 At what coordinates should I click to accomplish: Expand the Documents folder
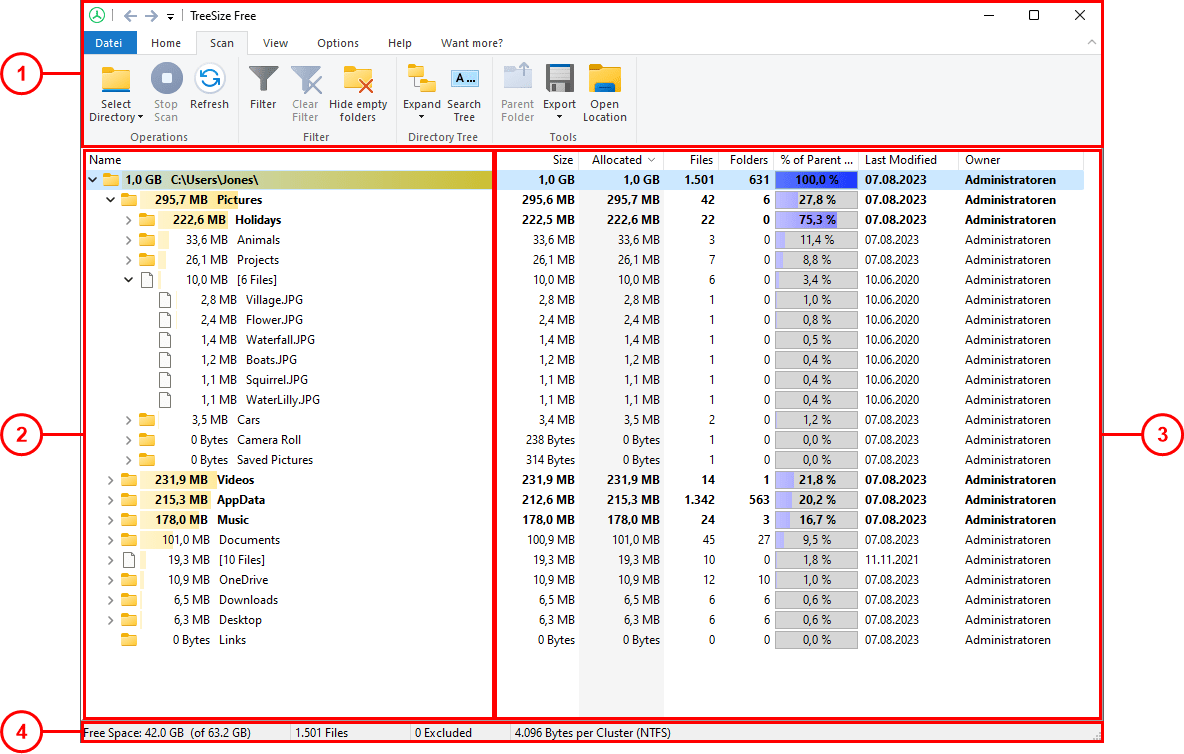110,540
